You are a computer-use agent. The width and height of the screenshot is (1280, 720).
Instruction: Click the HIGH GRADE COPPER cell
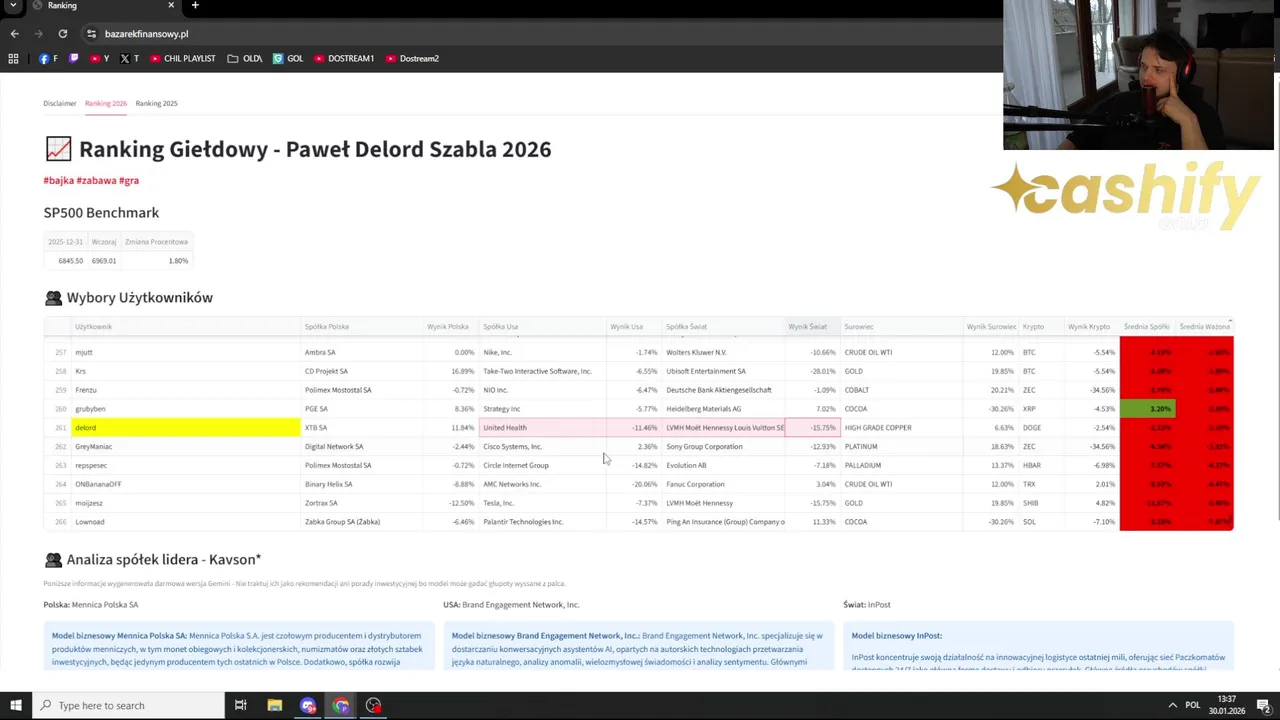point(901,427)
